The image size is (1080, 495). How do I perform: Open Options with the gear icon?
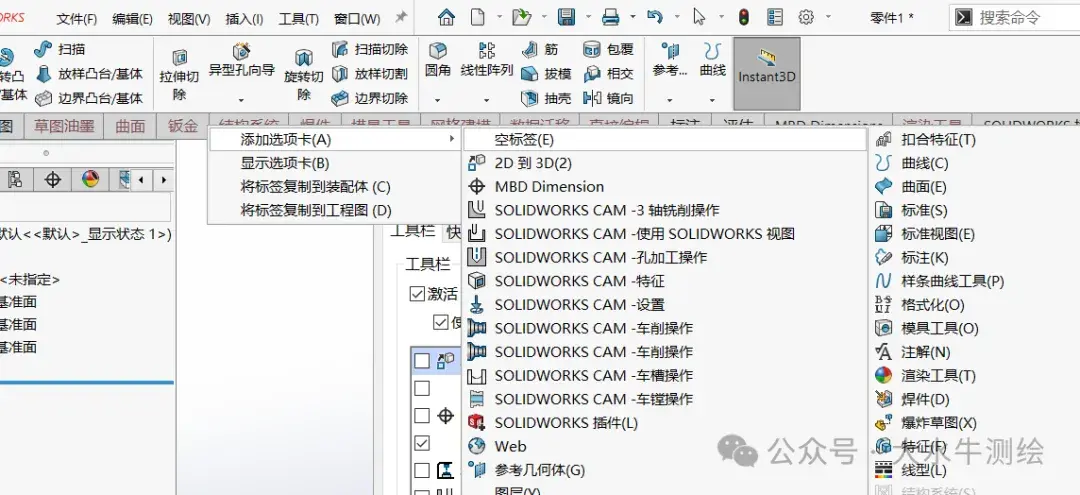point(806,17)
